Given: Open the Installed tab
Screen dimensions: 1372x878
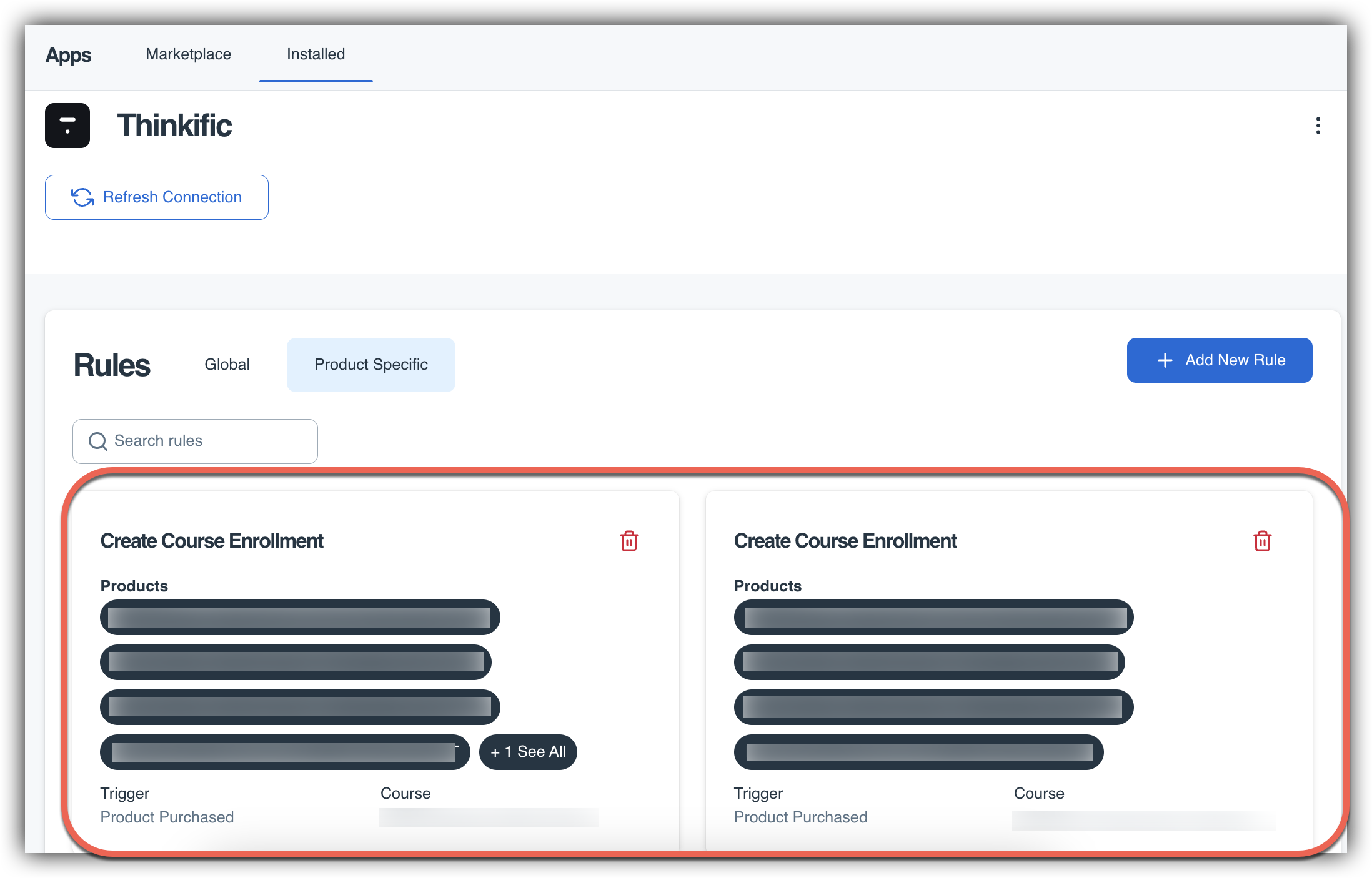Looking at the screenshot, I should click(x=316, y=54).
